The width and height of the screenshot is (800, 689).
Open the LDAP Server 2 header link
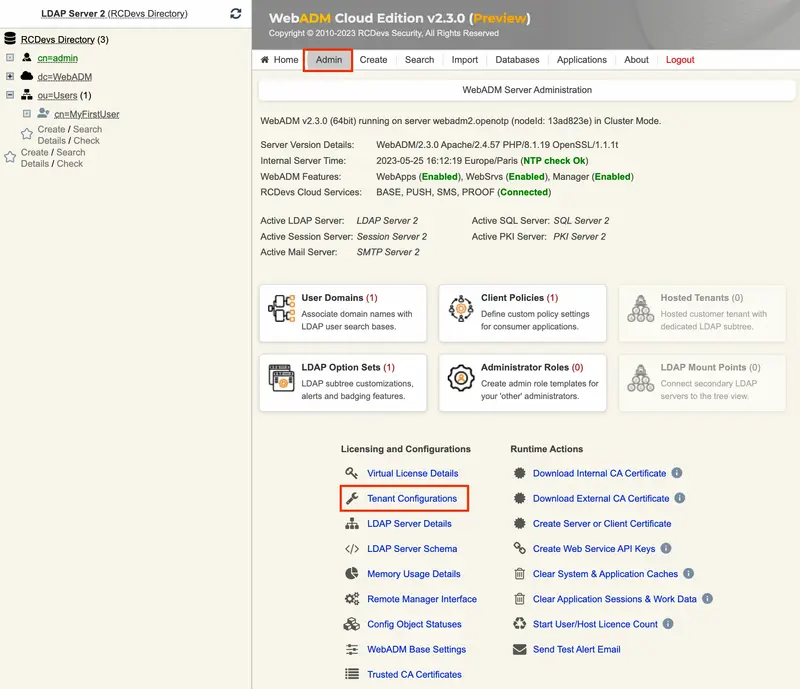(114, 13)
